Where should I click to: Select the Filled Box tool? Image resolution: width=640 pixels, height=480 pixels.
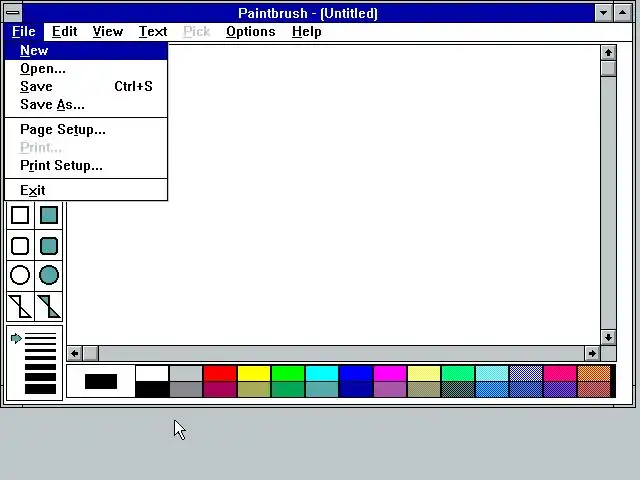(x=49, y=216)
